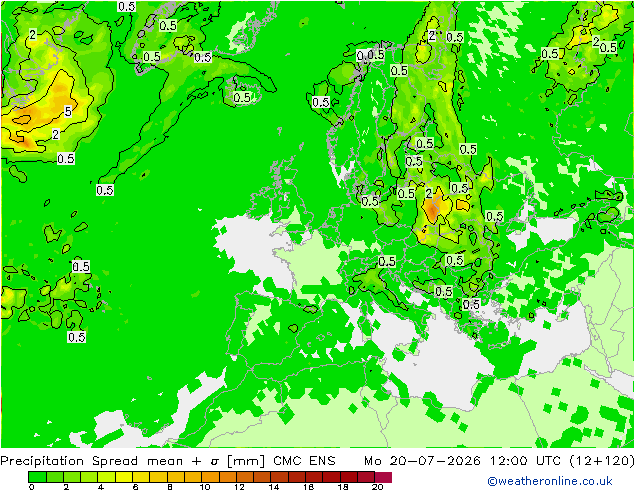Click the legend scale number 10
634x490 pixels.
coord(205,486)
